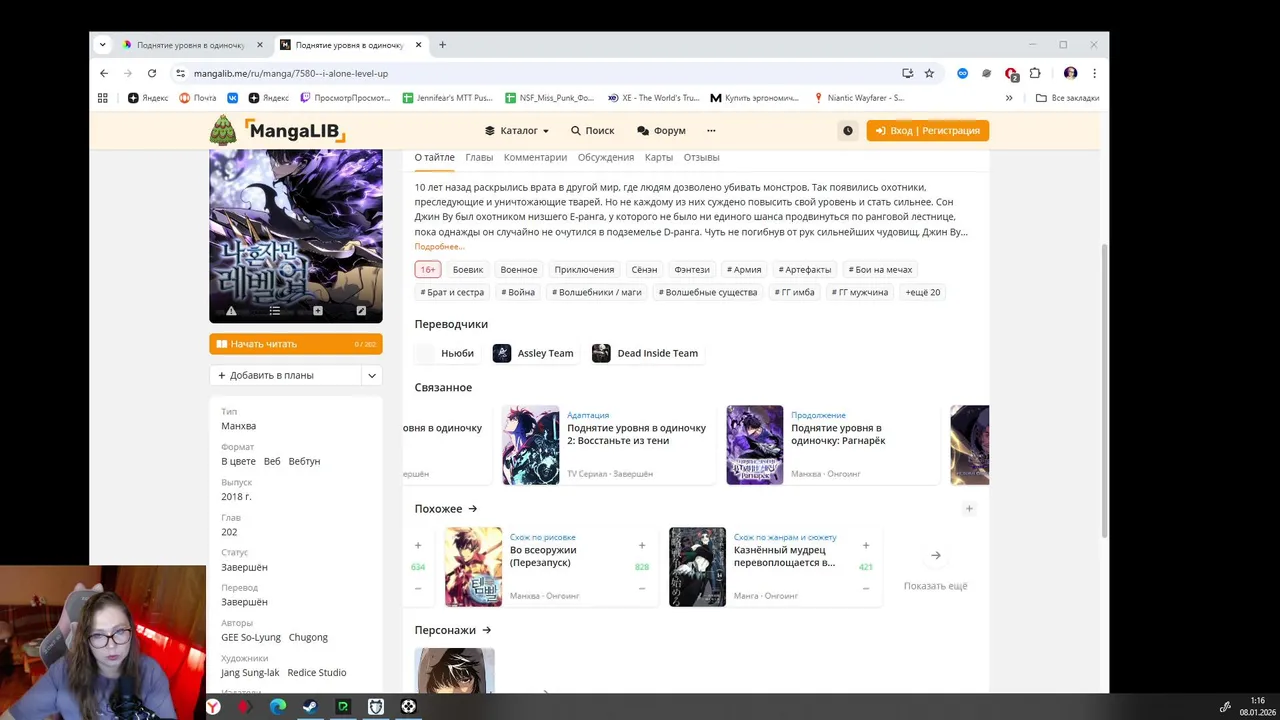Open Chrome profile avatar
The height and width of the screenshot is (720, 1280).
point(1070,73)
